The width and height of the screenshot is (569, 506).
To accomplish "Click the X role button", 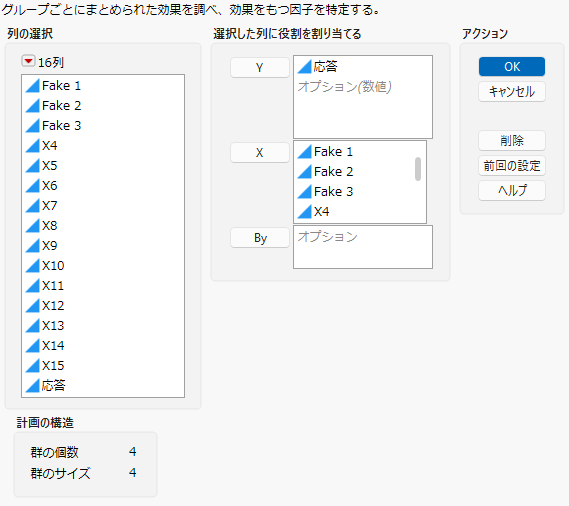I will 260,152.
